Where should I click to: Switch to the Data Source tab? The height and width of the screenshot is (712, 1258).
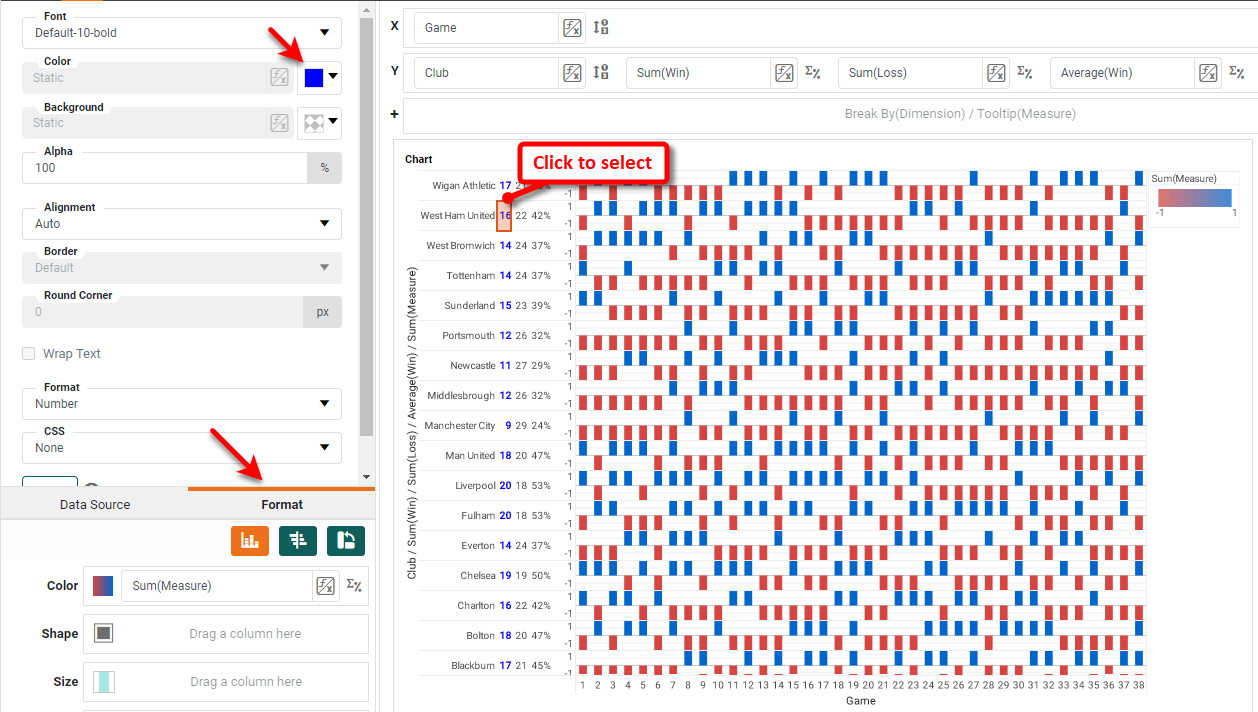click(95, 505)
